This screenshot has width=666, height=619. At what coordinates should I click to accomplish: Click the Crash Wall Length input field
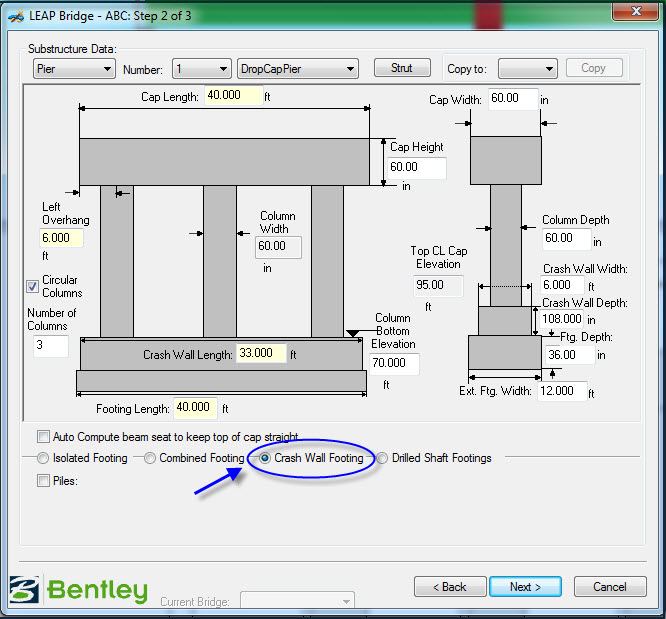[261, 353]
